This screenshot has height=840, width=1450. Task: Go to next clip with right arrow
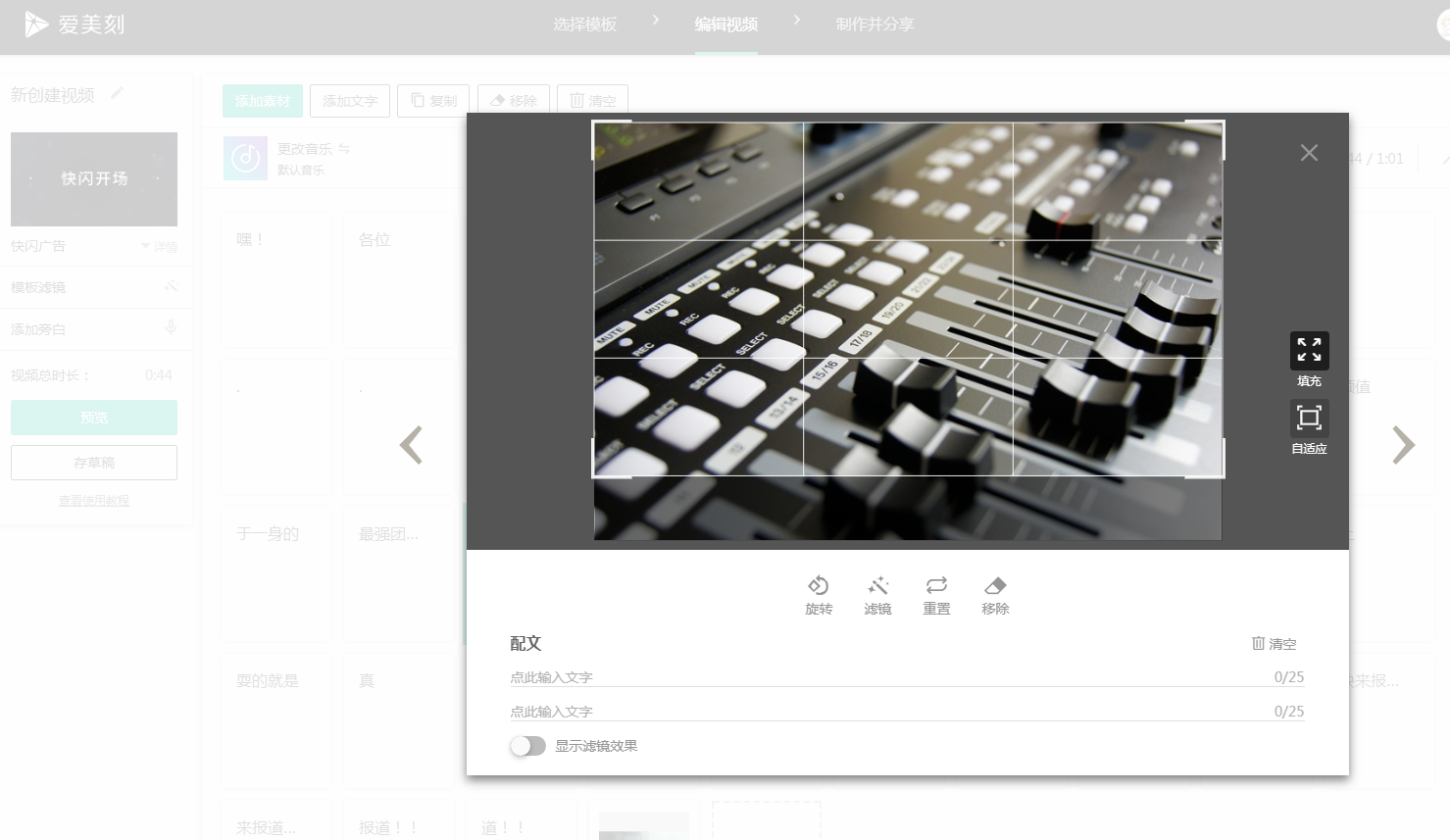pyautogui.click(x=1403, y=445)
